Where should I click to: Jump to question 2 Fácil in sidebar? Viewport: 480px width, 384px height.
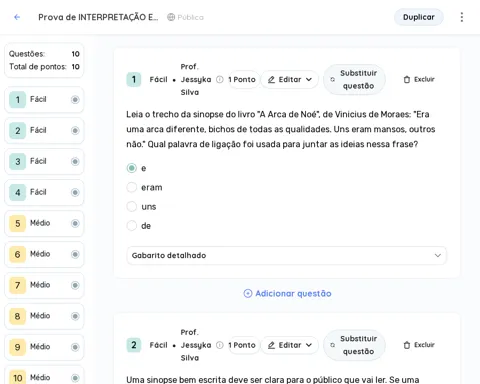click(44, 131)
